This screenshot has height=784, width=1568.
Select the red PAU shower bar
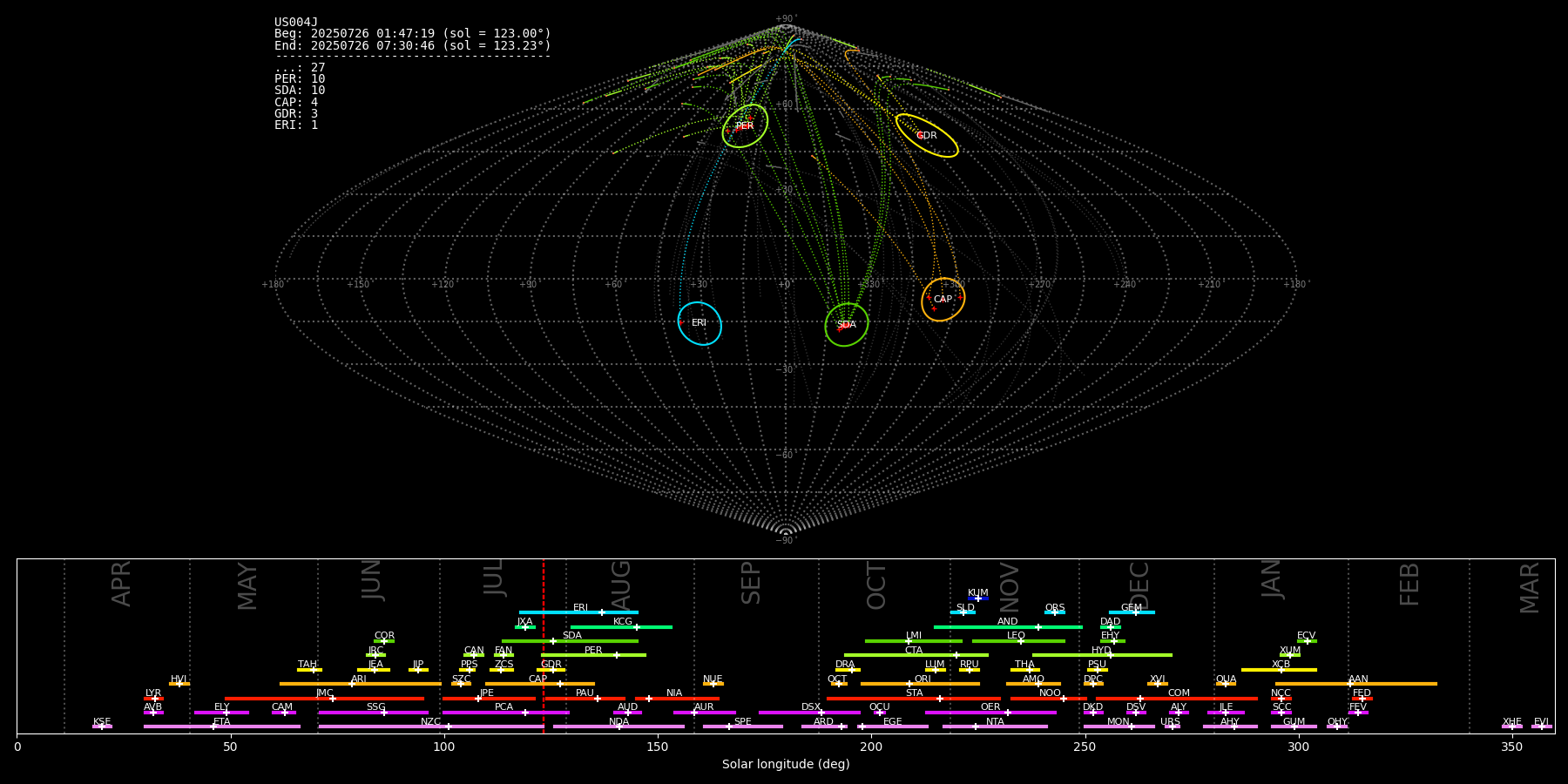585,698
